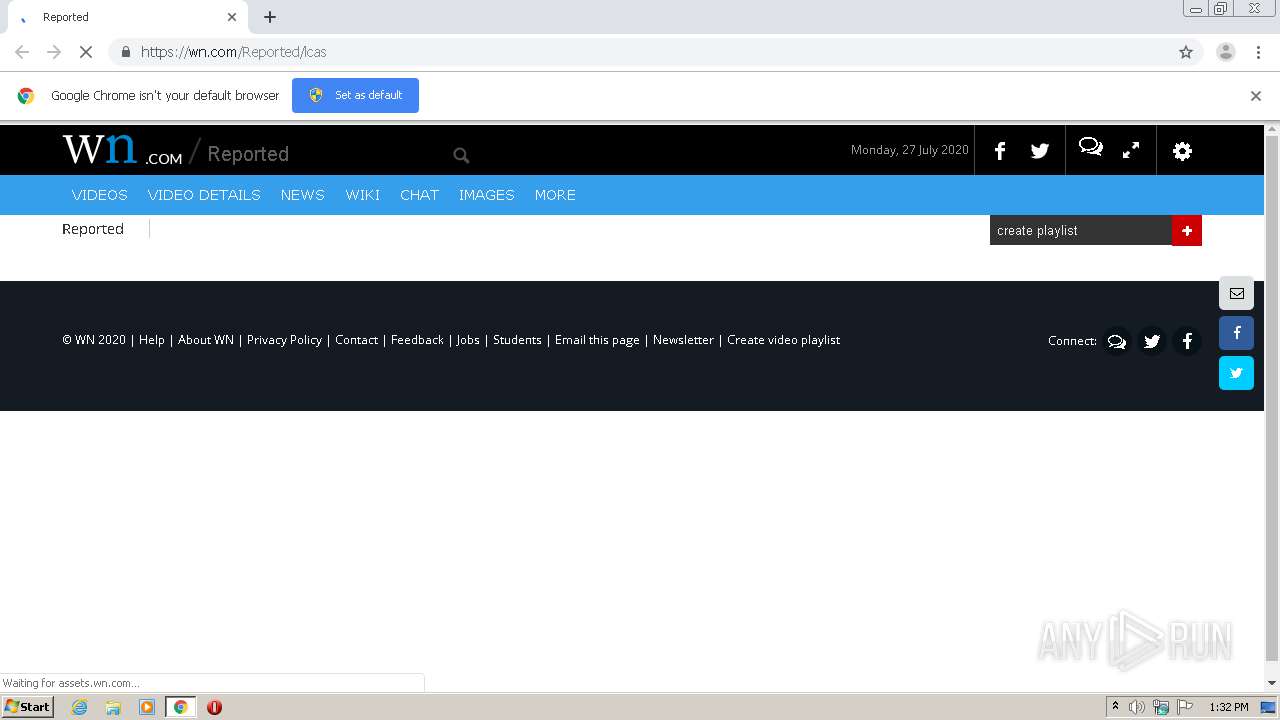Click the WN.com logo
1280x720 pixels.
122,150
